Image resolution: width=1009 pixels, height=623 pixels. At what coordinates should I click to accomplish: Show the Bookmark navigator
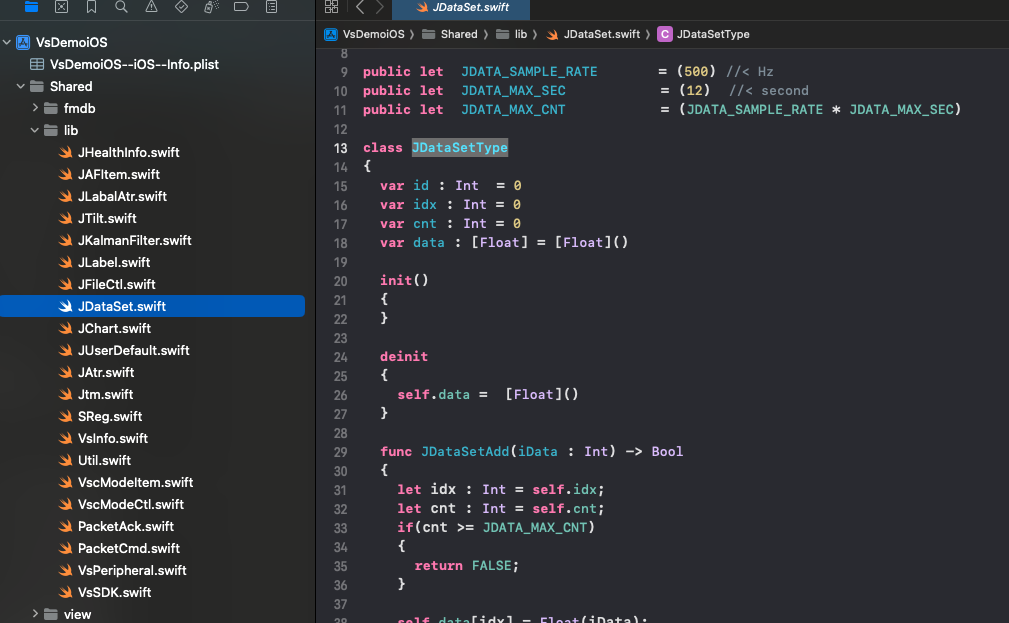pyautogui.click(x=91, y=7)
